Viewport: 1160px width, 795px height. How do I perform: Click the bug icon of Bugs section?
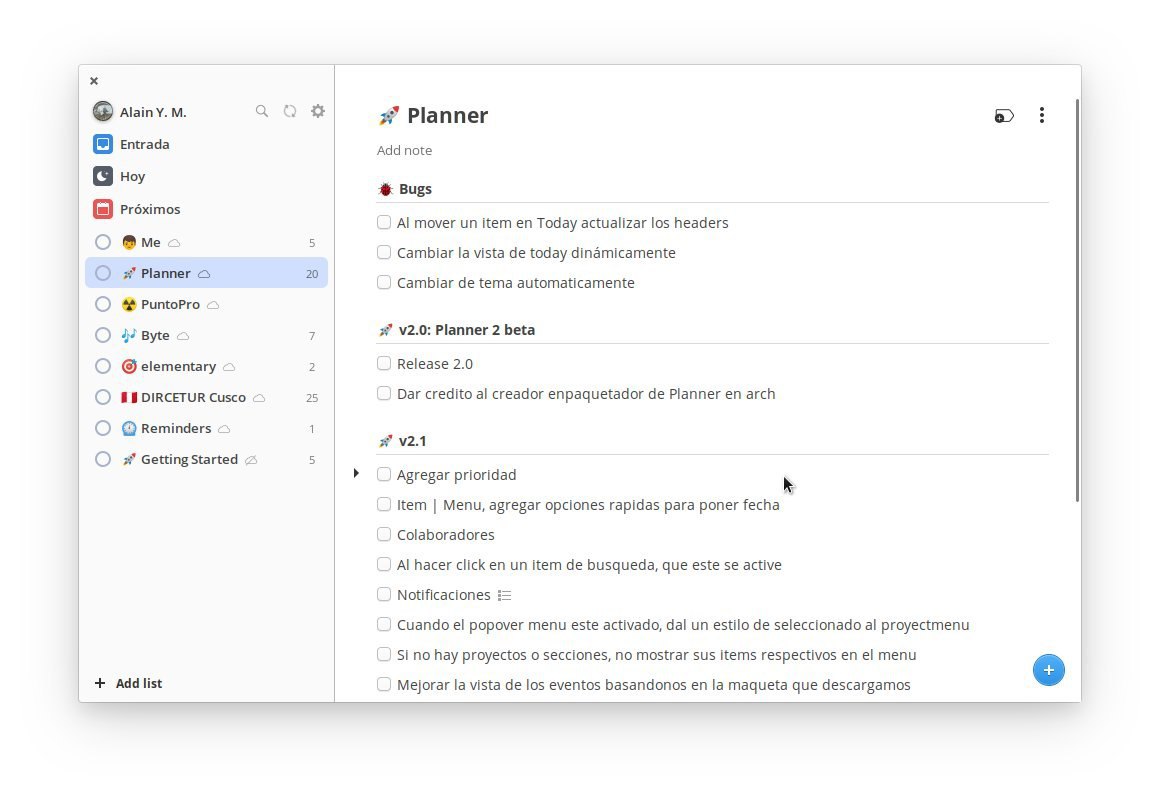385,189
